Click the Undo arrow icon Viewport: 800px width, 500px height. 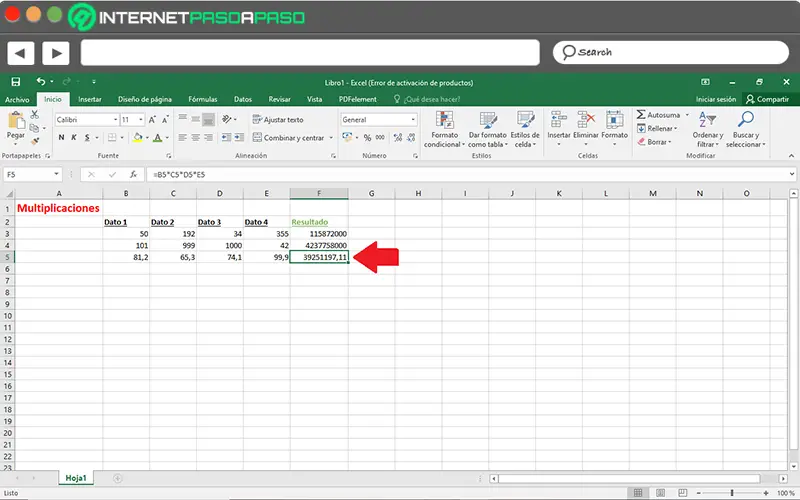tap(41, 82)
